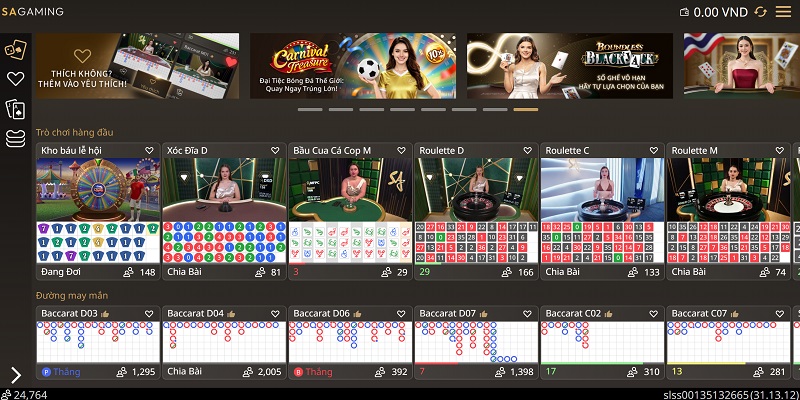800x400 pixels.
Task: Open the favorites heart in sidebar
Action: click(15, 79)
